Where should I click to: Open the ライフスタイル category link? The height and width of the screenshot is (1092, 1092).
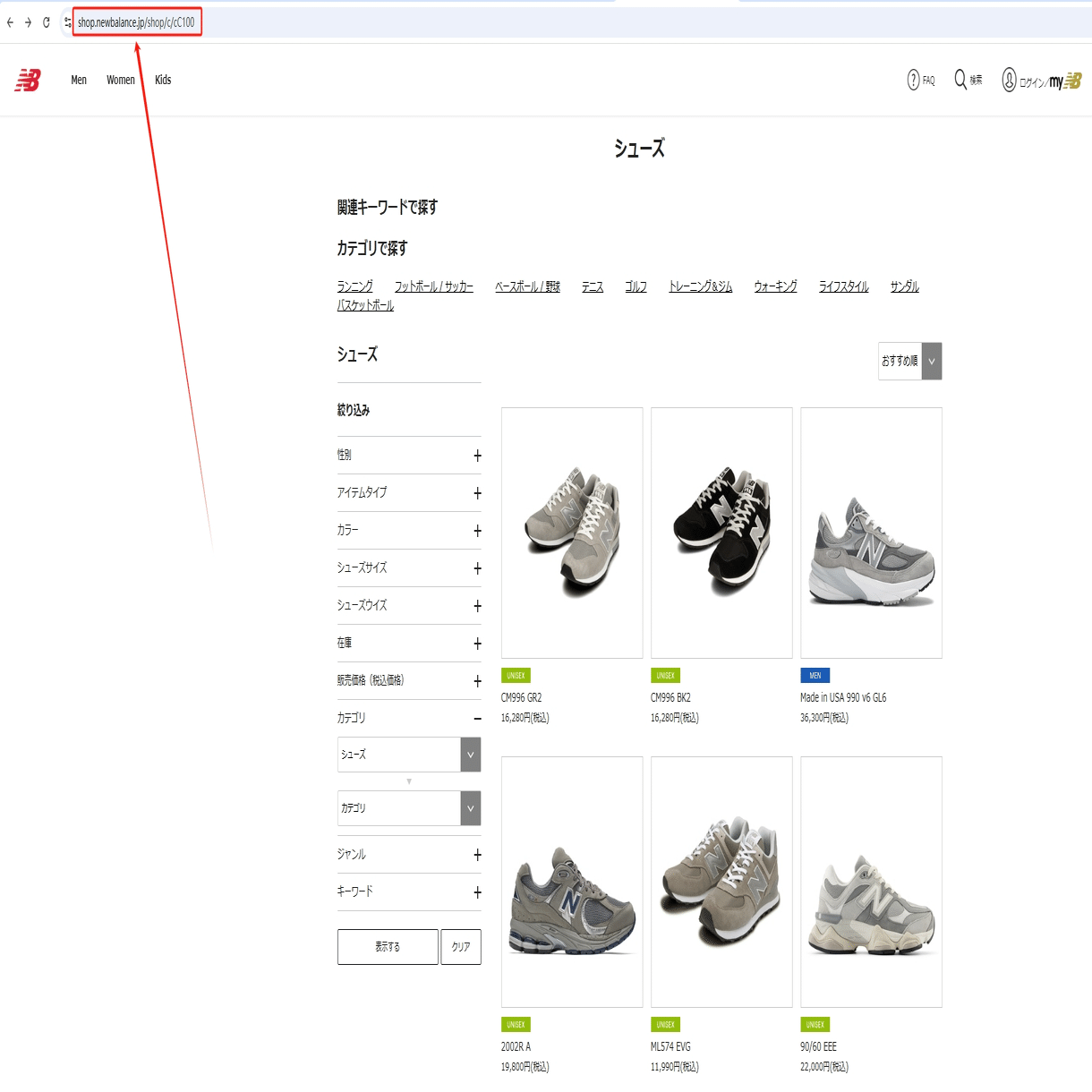click(x=844, y=286)
